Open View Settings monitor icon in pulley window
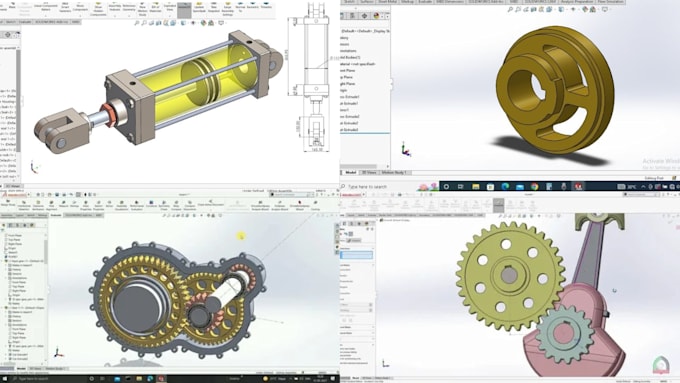The image size is (680, 383). tap(605, 9)
